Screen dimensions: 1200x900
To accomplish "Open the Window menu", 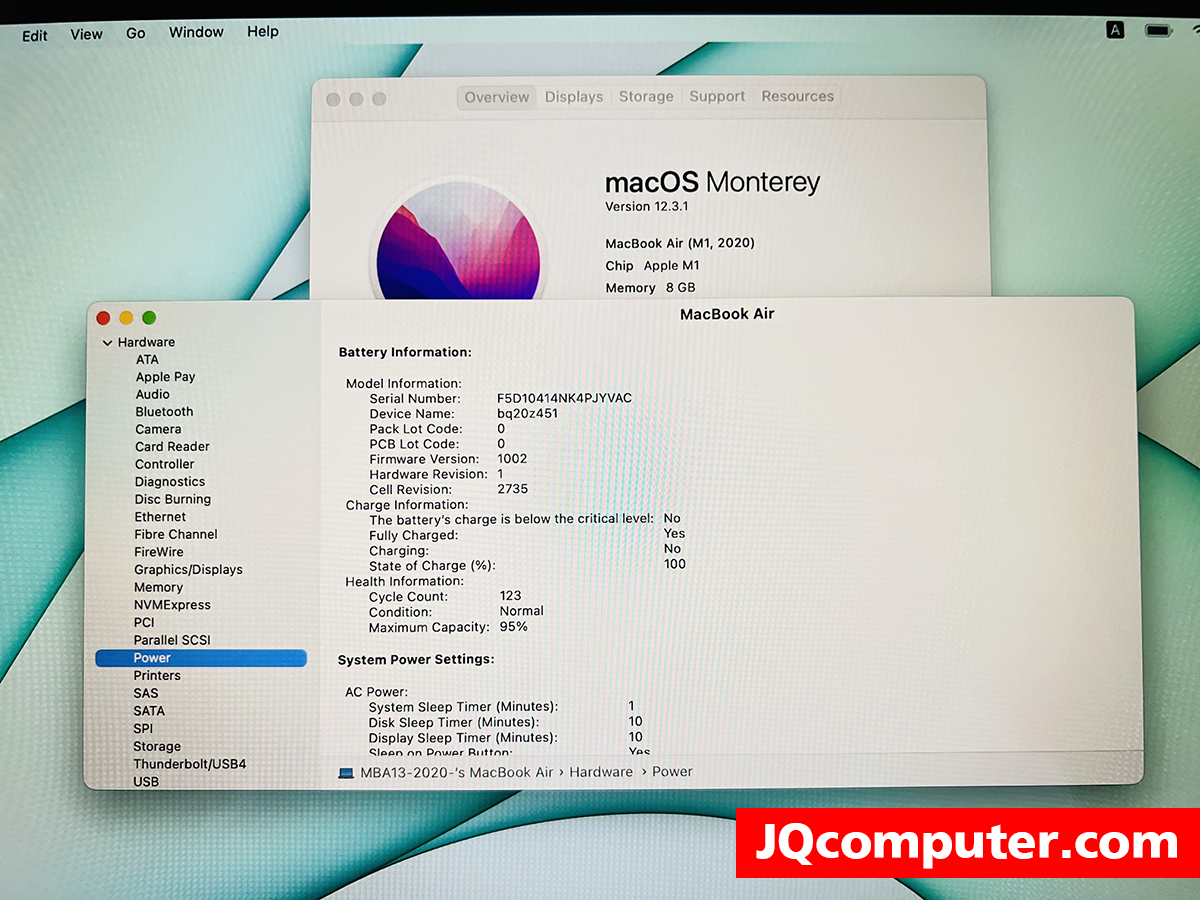I will click(x=196, y=32).
